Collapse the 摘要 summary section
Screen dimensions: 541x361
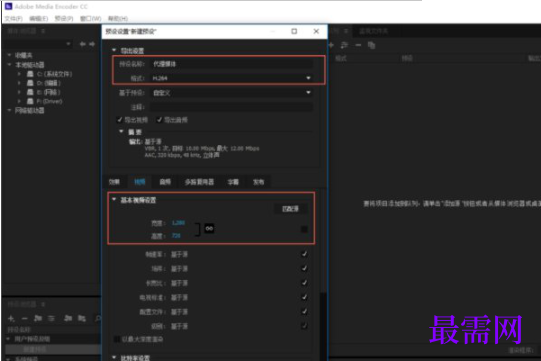121,131
